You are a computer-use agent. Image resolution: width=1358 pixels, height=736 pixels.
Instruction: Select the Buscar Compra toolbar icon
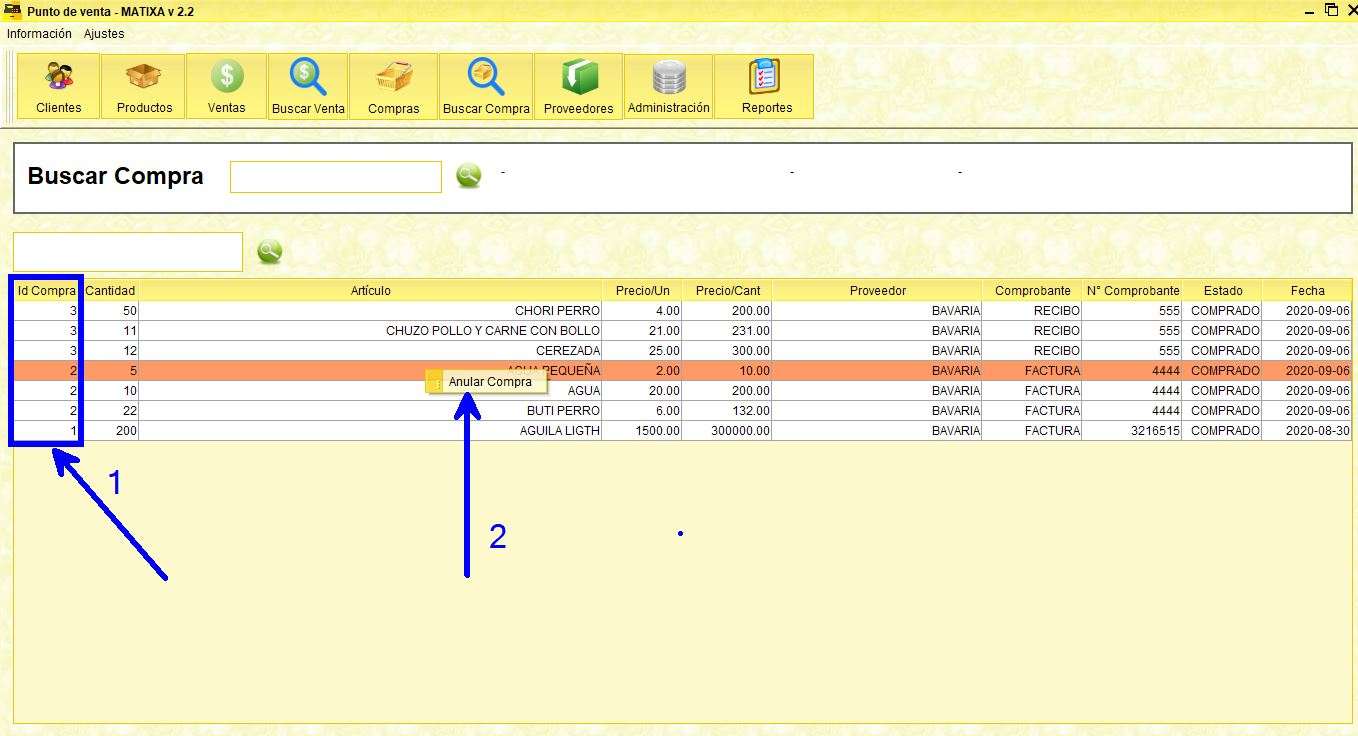486,85
